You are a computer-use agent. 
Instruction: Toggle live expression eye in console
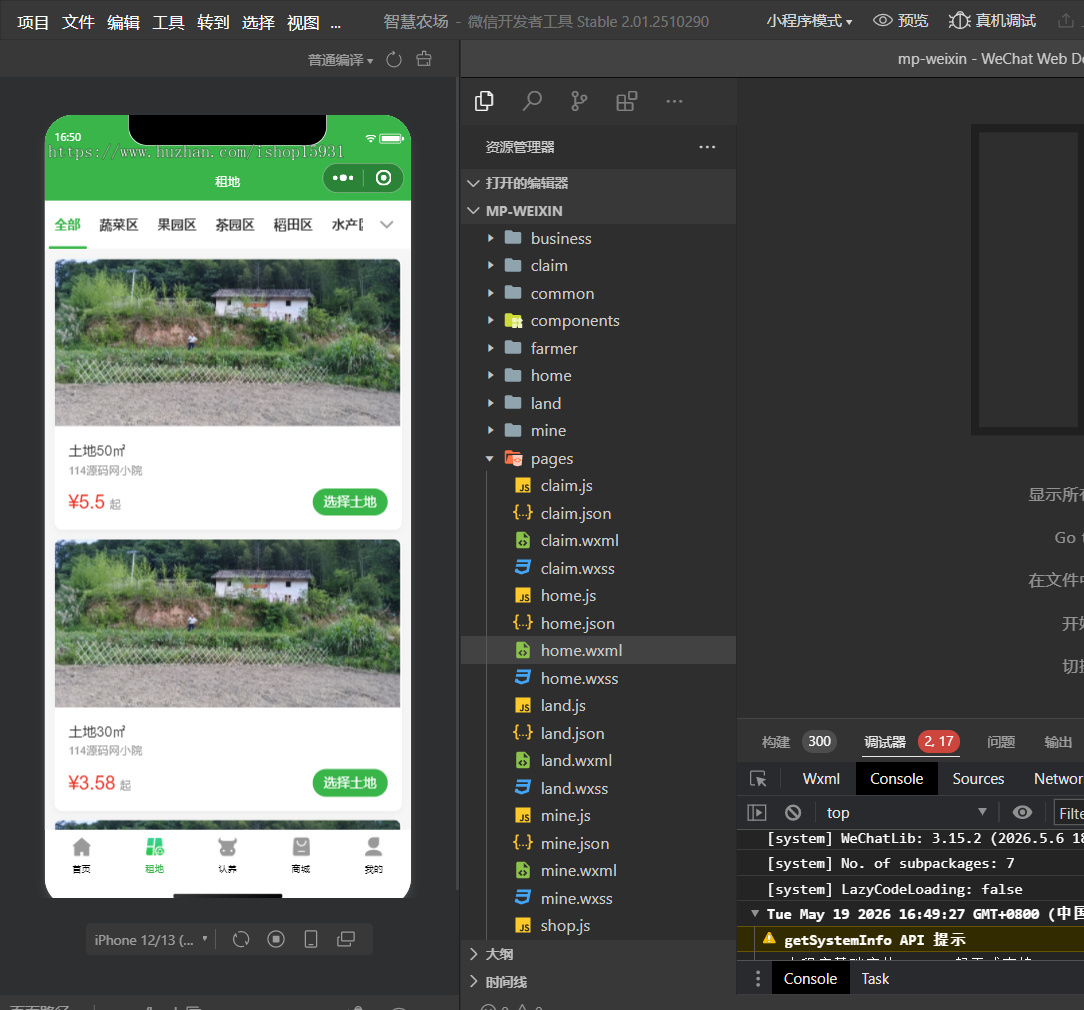tap(1022, 812)
